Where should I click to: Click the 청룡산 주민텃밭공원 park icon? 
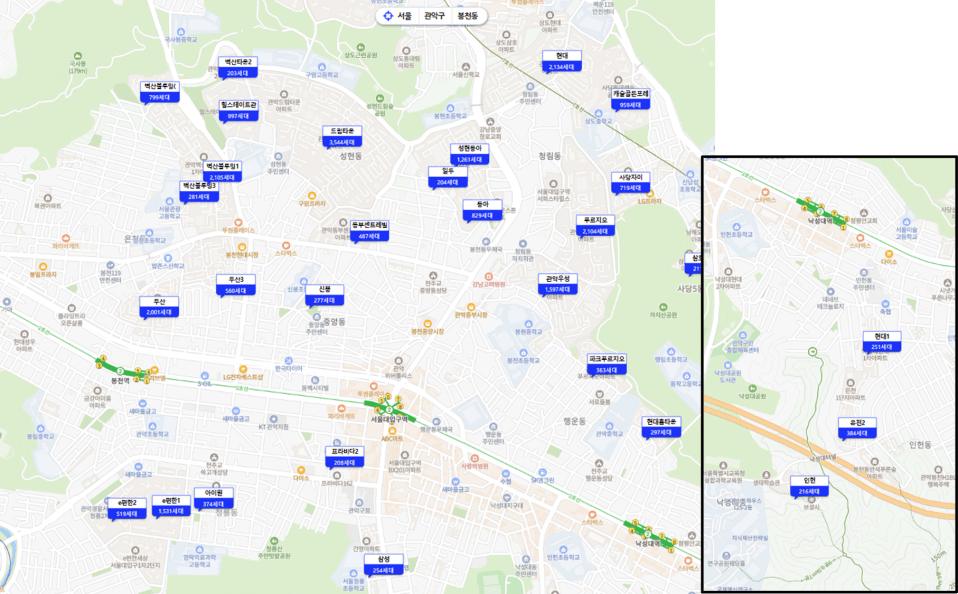coord(273,541)
